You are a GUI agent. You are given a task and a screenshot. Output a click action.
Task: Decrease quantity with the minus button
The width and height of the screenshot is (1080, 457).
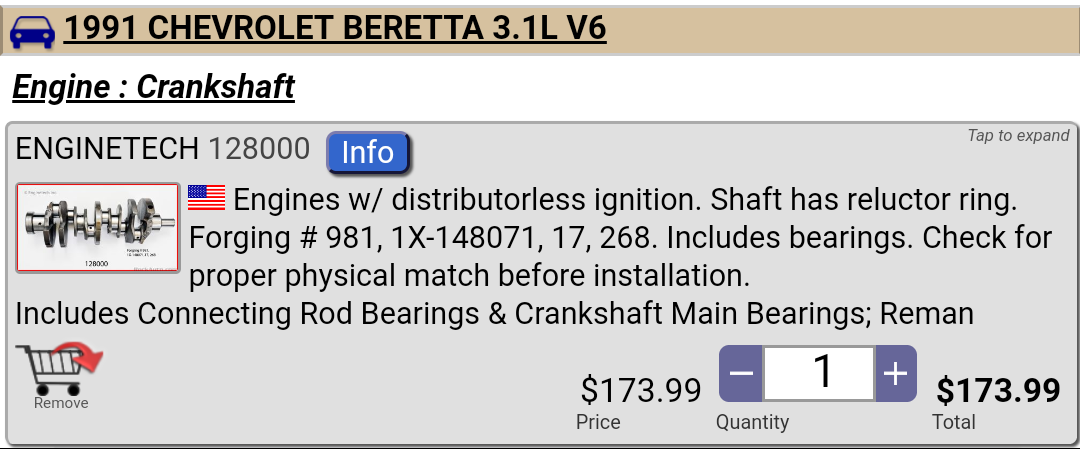tap(741, 374)
